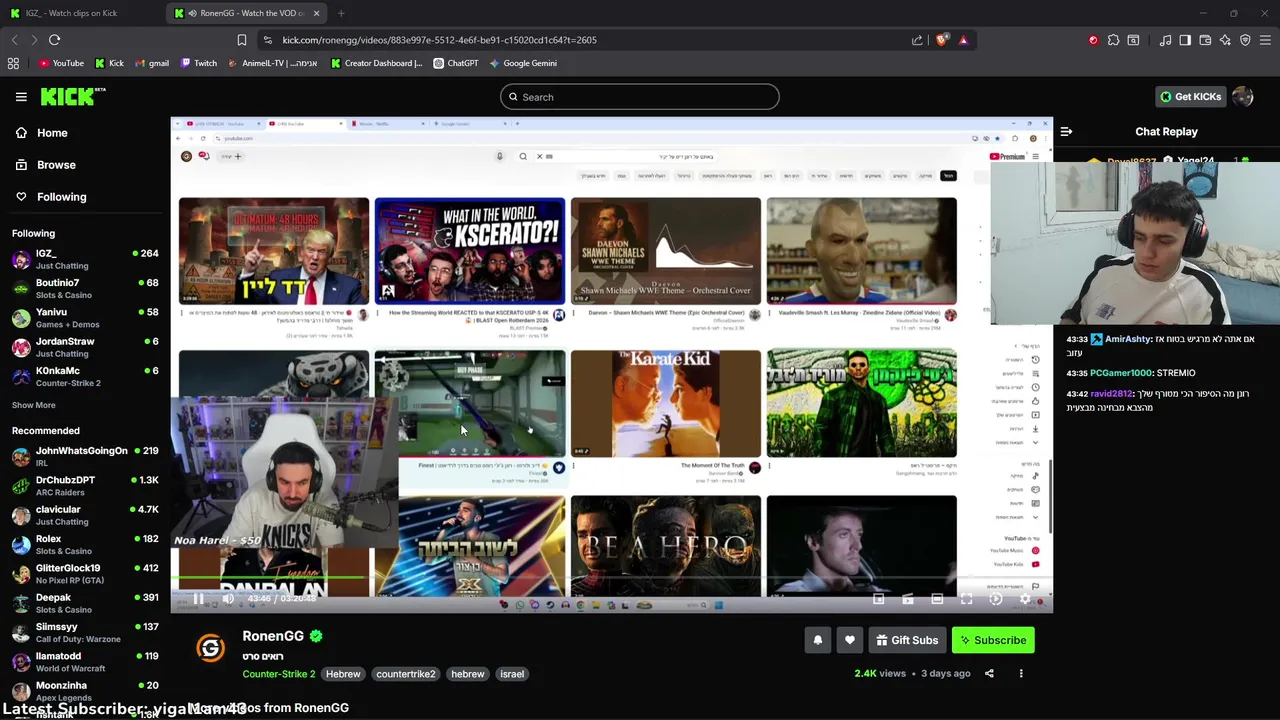Click the Gift Subs button
This screenshot has width=1280, height=720.
click(x=907, y=640)
